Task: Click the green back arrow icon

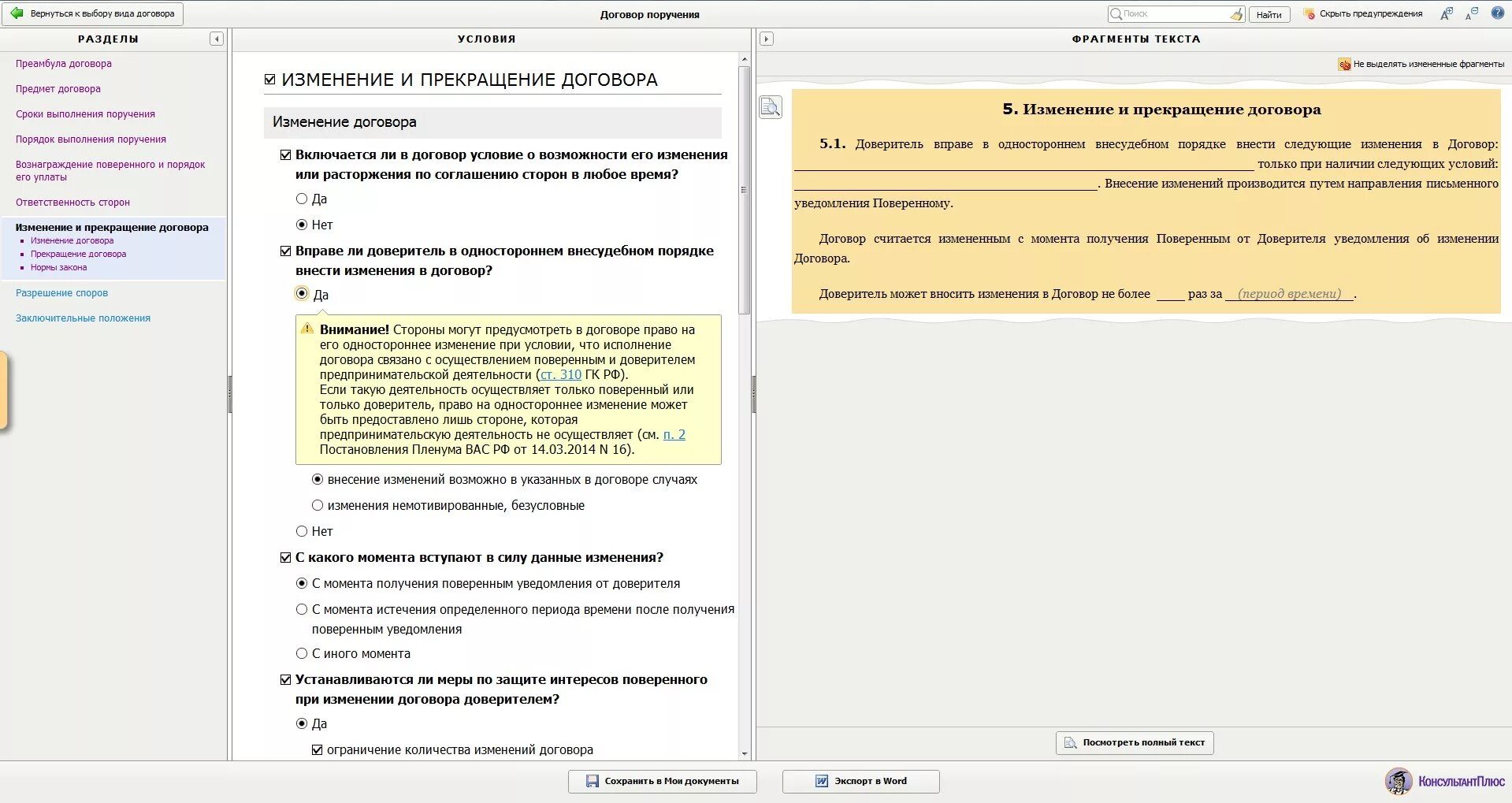Action: 17,13
